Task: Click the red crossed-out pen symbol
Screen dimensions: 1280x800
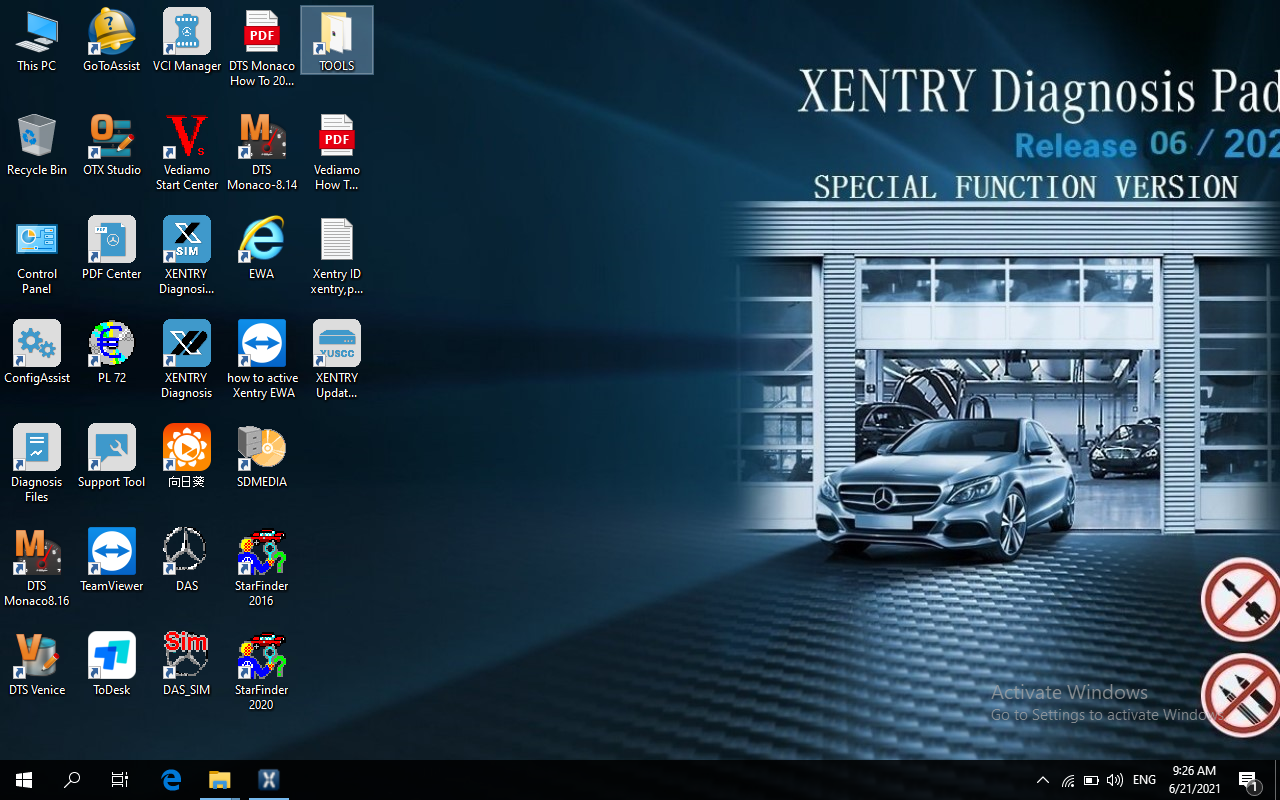Action: pos(1242,695)
